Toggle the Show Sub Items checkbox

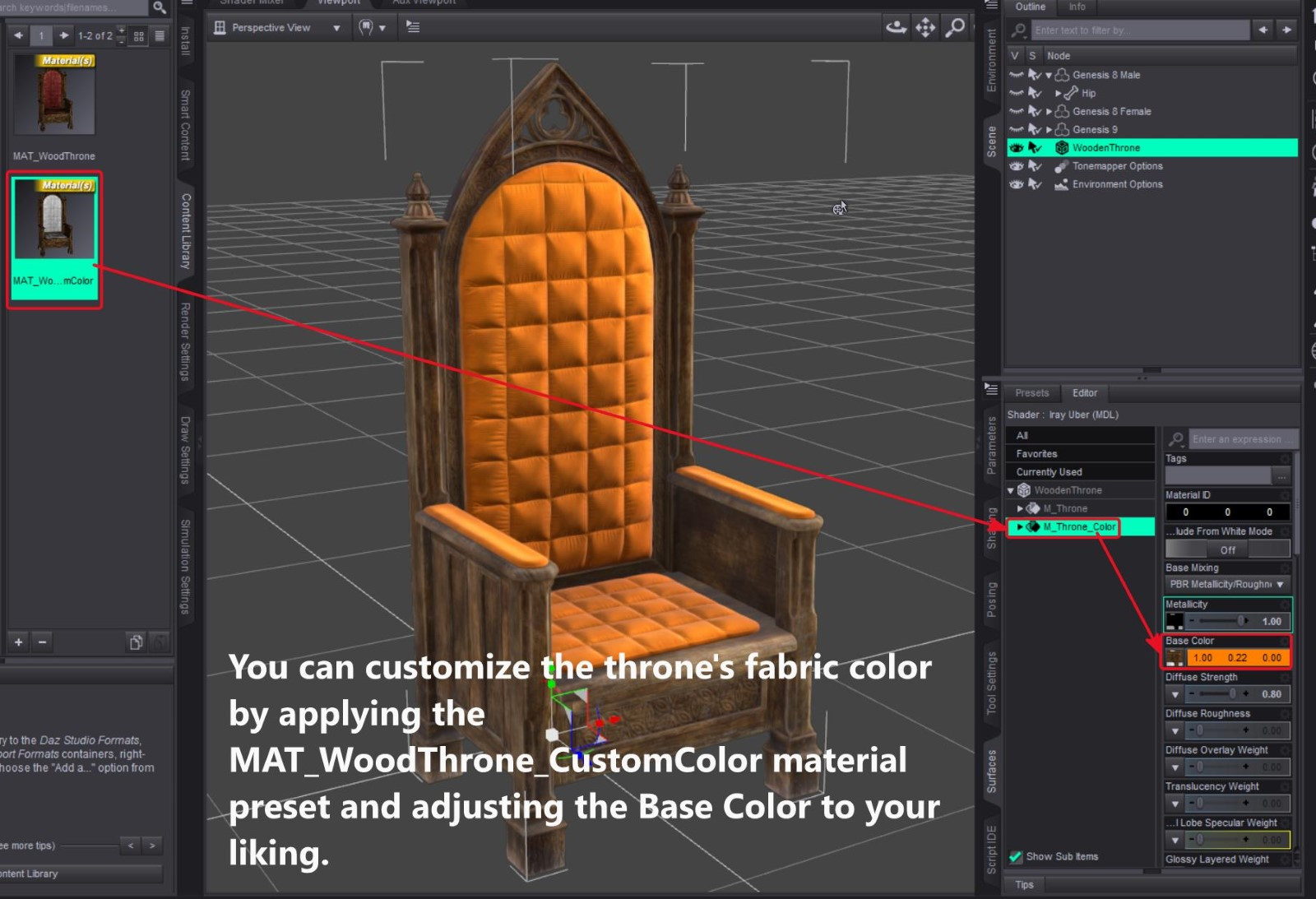click(x=1016, y=856)
